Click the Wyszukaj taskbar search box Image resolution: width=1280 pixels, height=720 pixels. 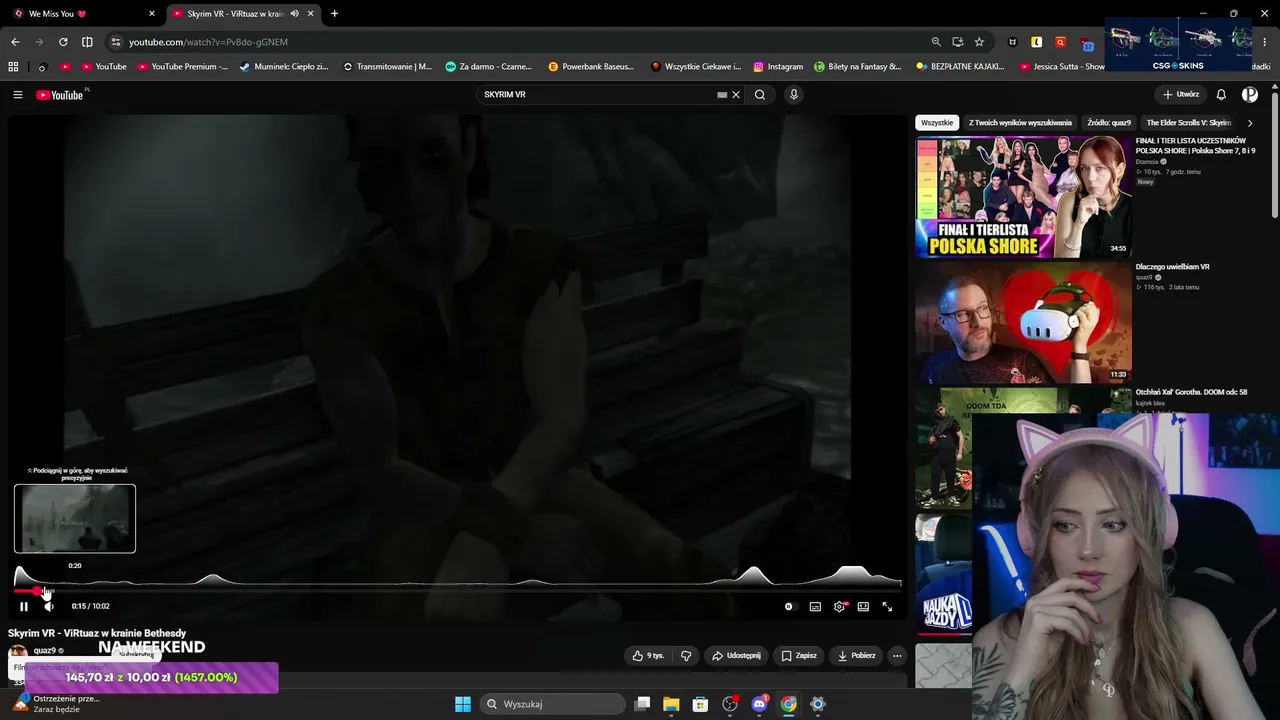[x=553, y=704]
